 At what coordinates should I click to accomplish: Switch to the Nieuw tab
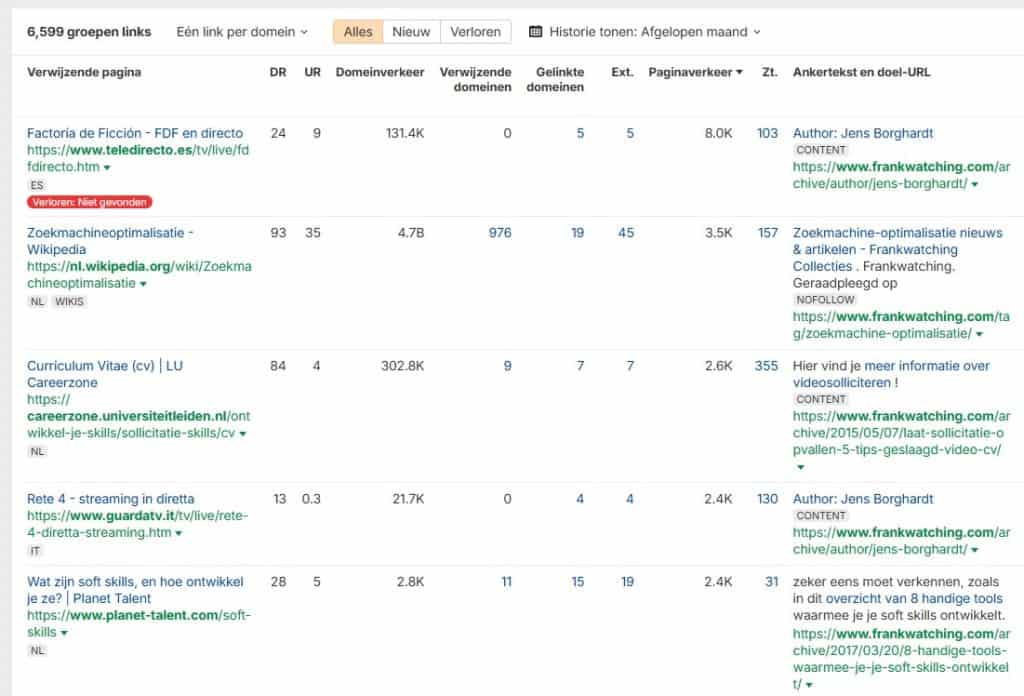[411, 31]
